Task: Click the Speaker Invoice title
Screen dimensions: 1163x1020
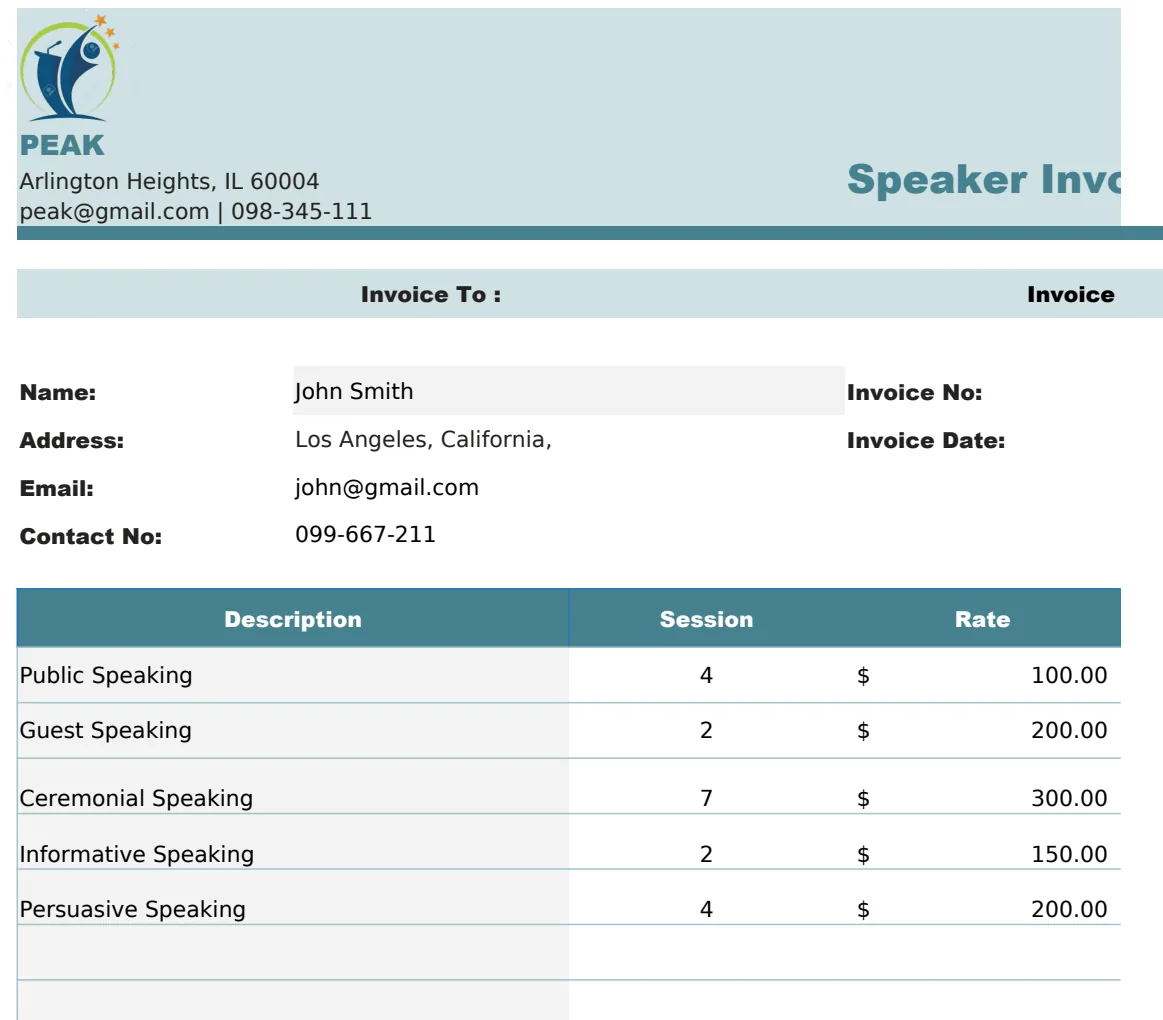Action: [x=984, y=180]
